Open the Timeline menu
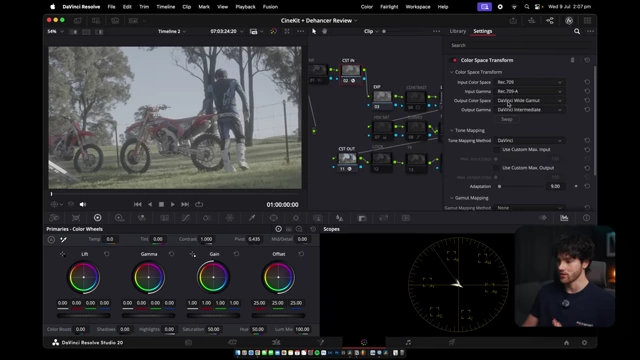The width and height of the screenshot is (640, 360). point(166,7)
